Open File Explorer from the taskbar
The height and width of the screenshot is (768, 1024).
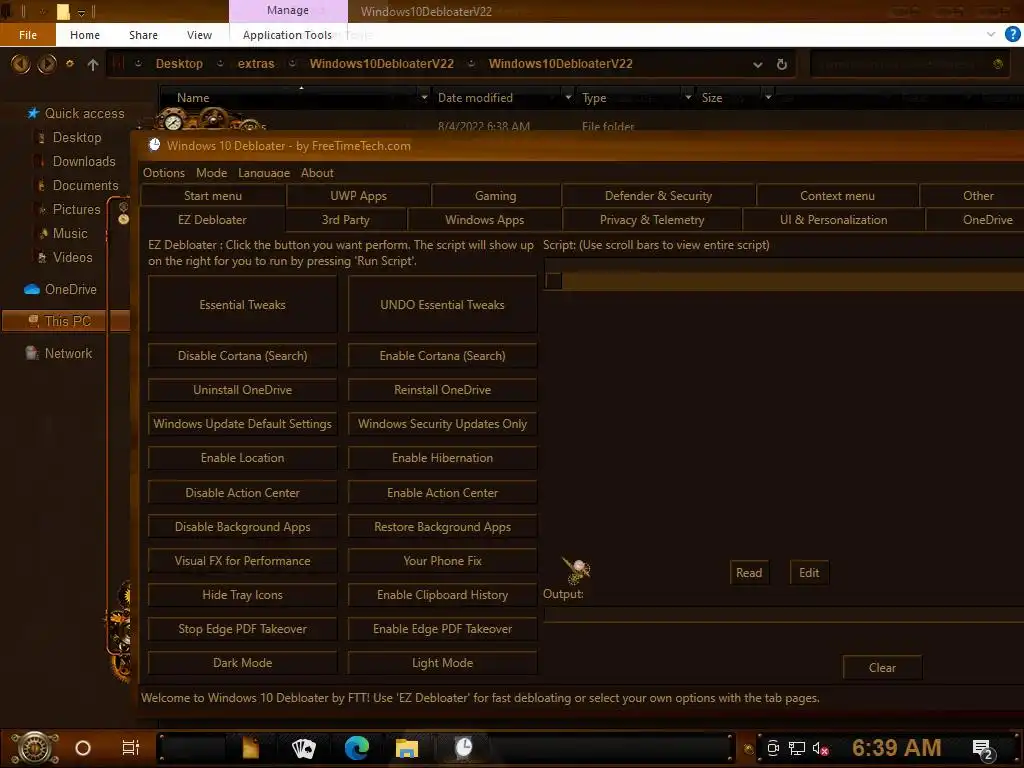pyautogui.click(x=407, y=748)
